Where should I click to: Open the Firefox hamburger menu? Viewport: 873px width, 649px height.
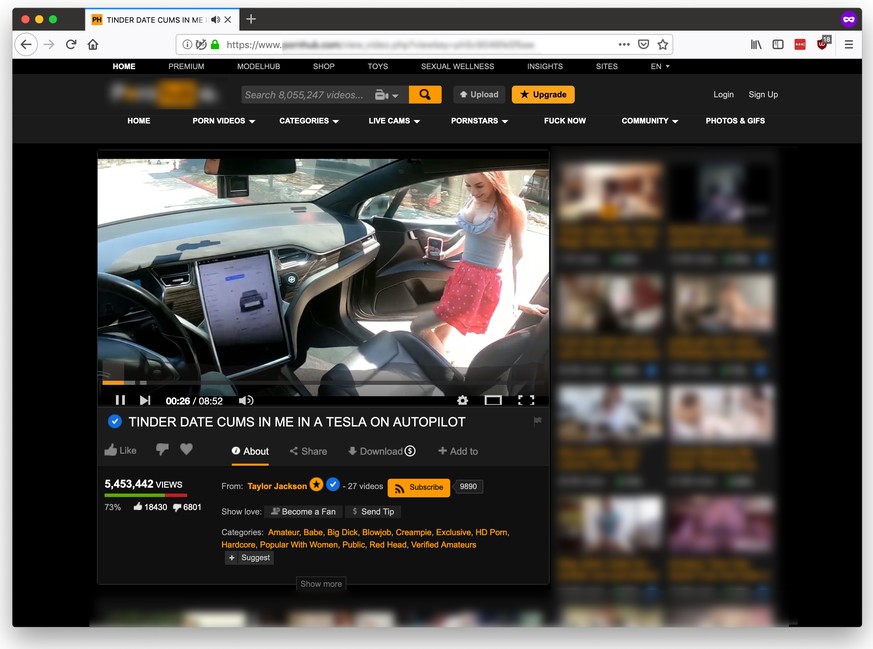[849, 45]
